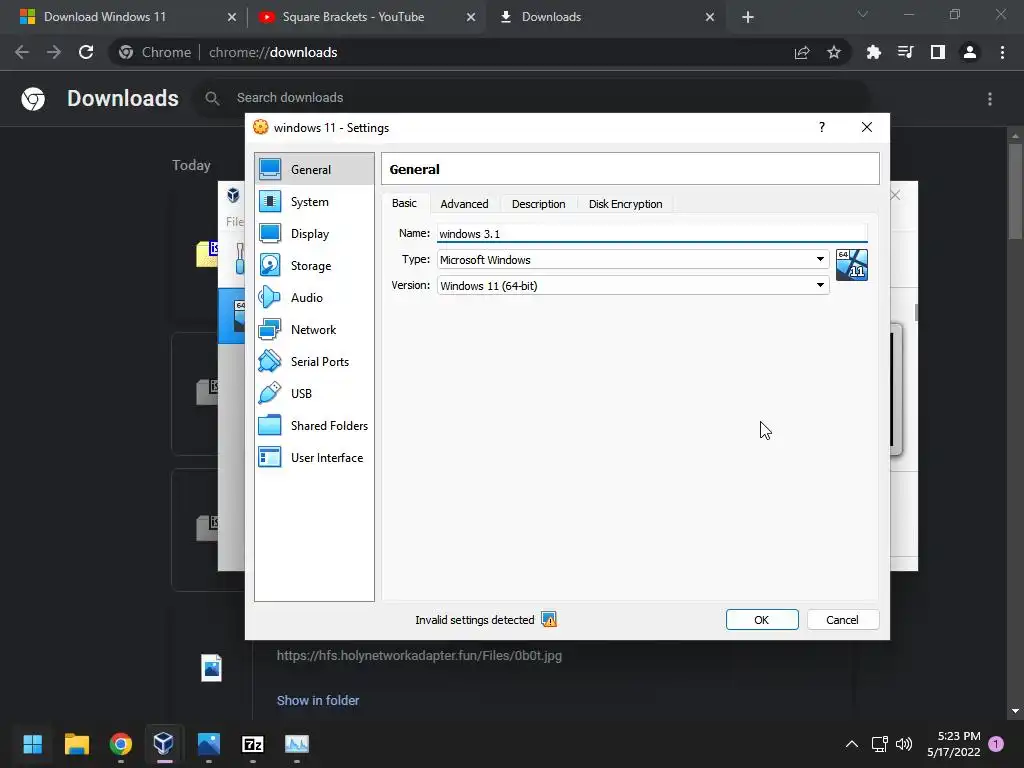Click the holynetworkadapter.fun download URL

click(419, 656)
